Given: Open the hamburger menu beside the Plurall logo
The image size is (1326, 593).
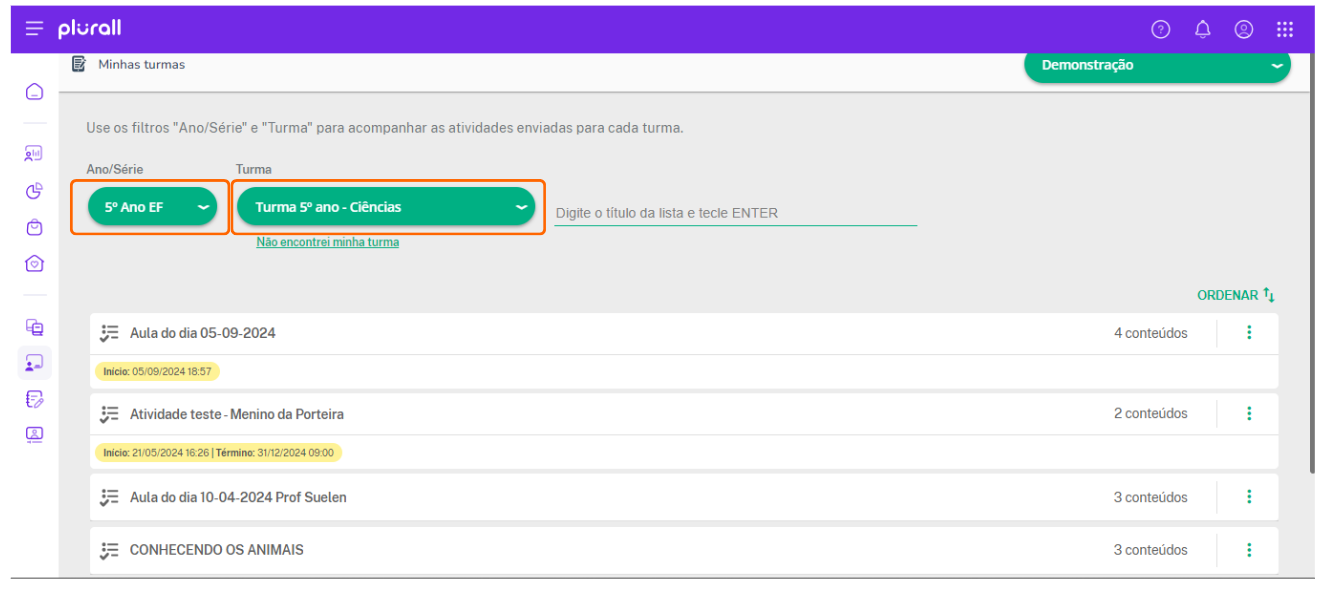Looking at the screenshot, I should click(34, 29).
